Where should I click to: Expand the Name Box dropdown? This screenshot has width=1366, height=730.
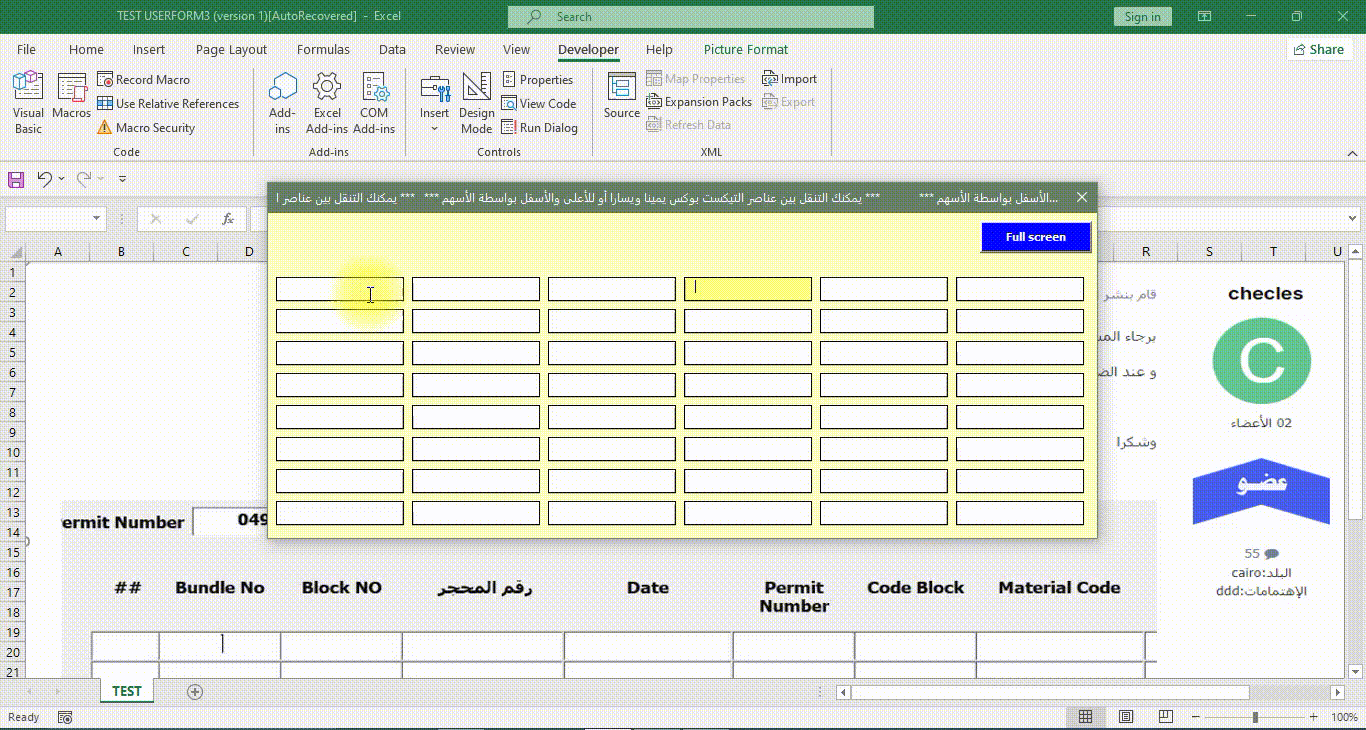tap(97, 218)
